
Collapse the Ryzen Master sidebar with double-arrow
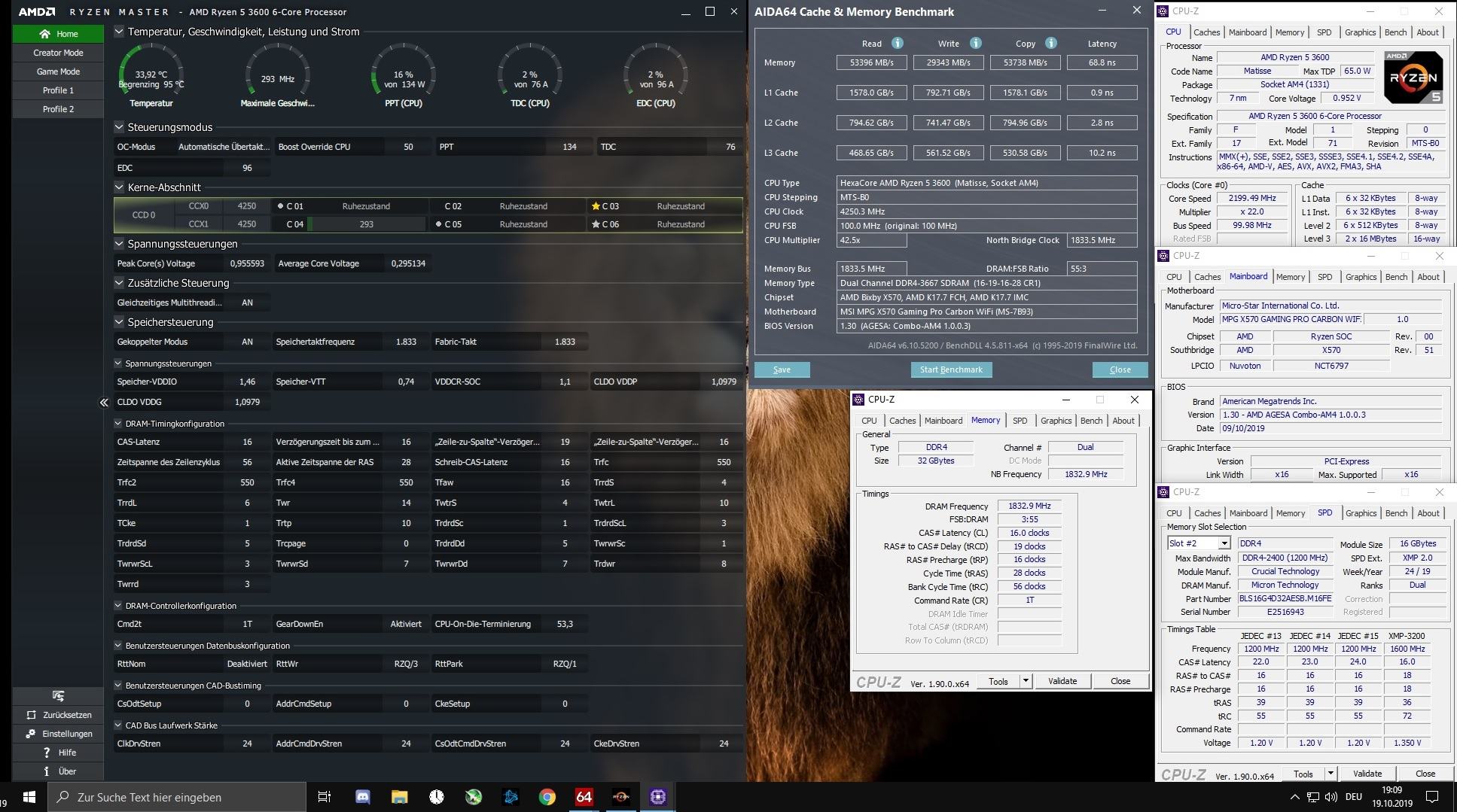104,403
